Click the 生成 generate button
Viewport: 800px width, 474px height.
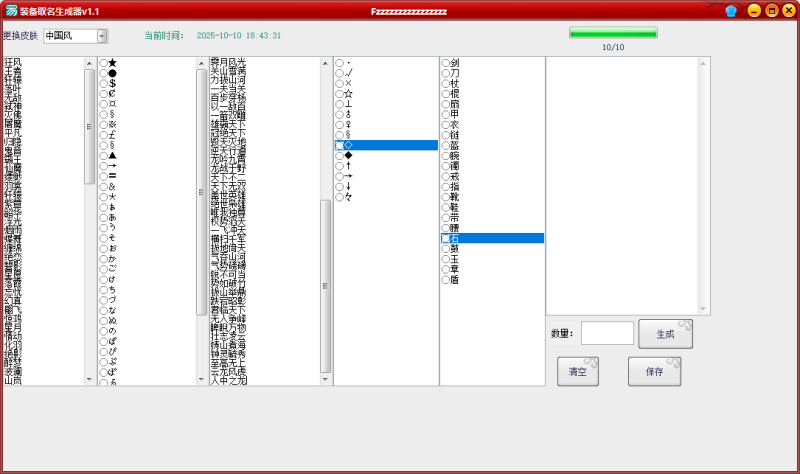click(665, 334)
